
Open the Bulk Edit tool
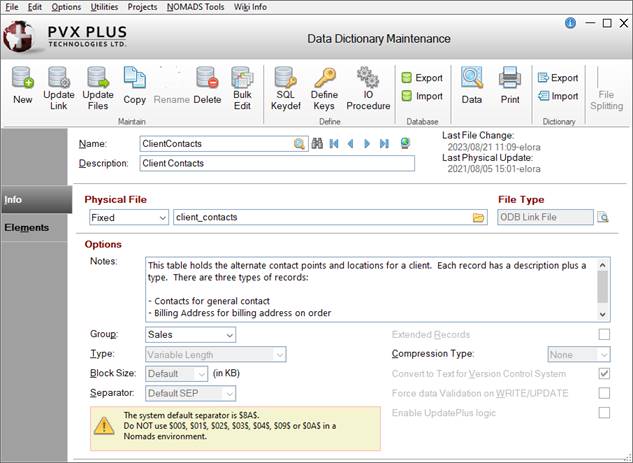[x=242, y=88]
